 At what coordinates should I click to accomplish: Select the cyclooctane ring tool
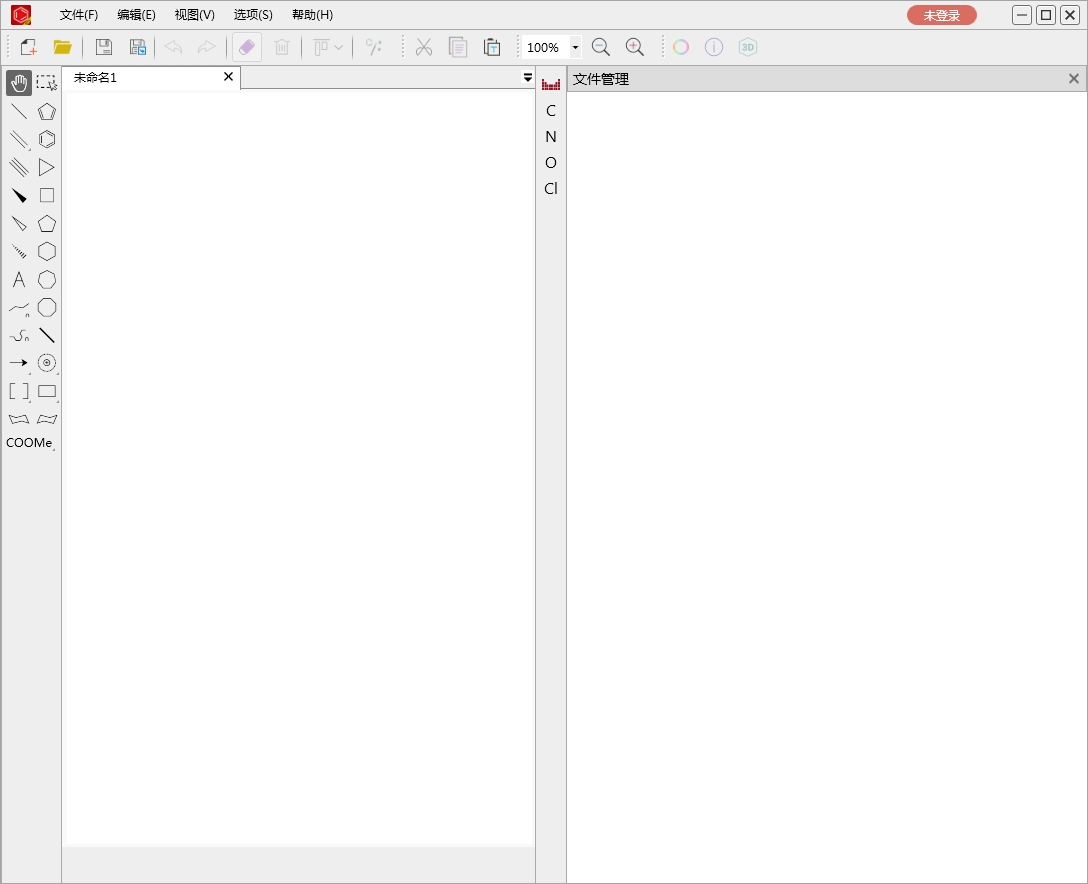[46, 307]
